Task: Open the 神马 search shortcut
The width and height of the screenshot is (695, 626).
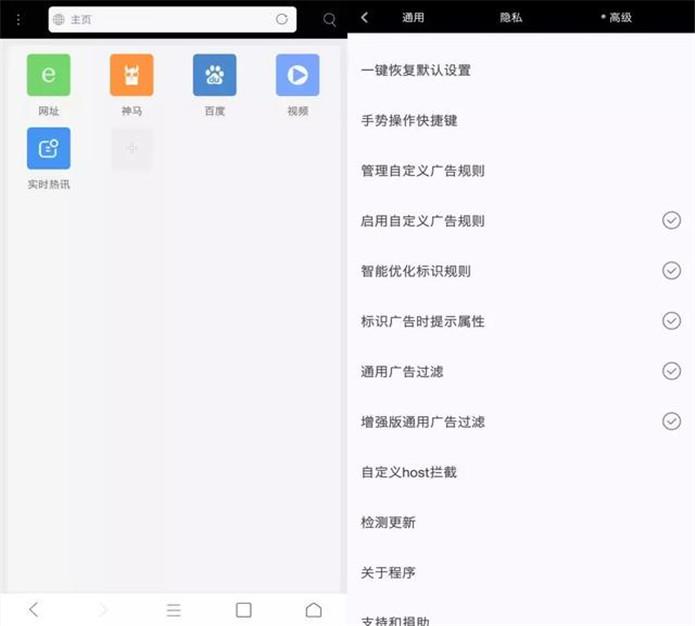Action: pos(131,76)
